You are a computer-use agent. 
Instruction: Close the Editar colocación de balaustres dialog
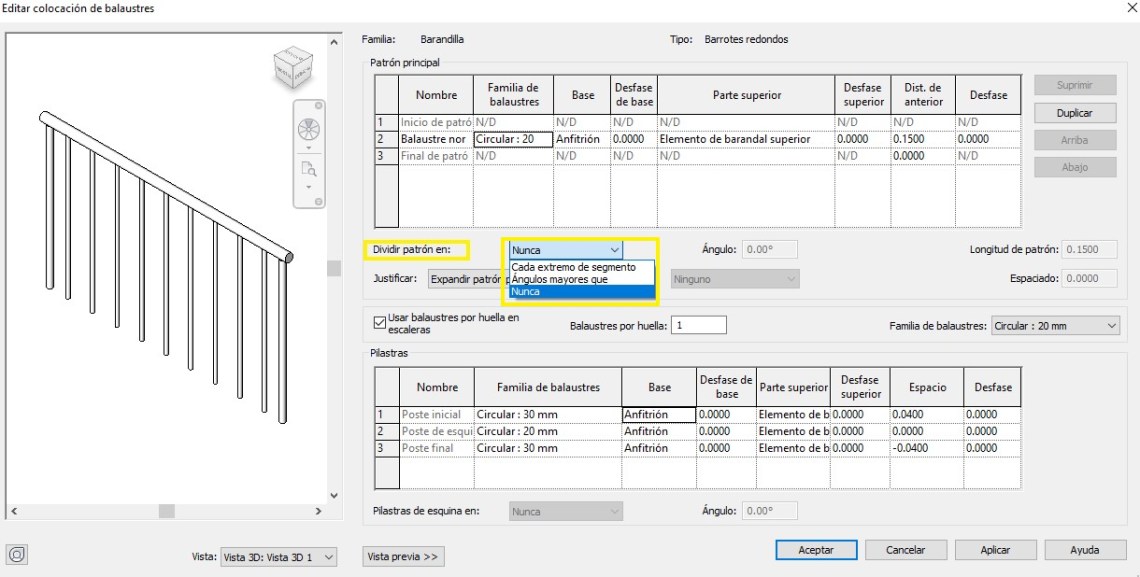(x=1130, y=8)
